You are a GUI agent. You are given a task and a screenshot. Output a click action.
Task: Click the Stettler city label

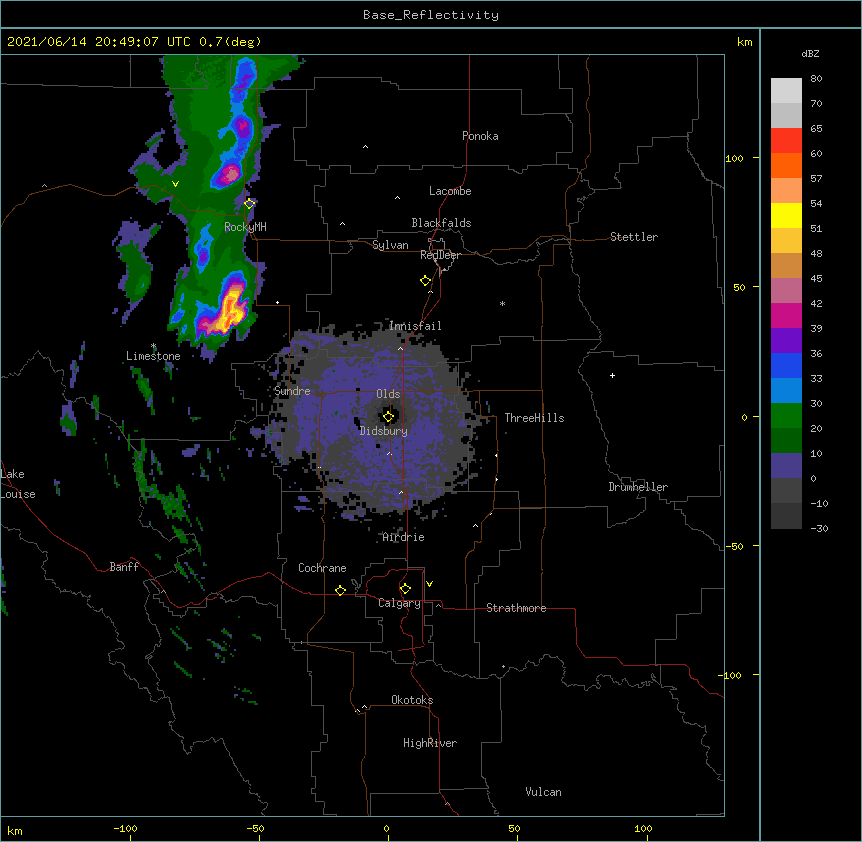(634, 237)
